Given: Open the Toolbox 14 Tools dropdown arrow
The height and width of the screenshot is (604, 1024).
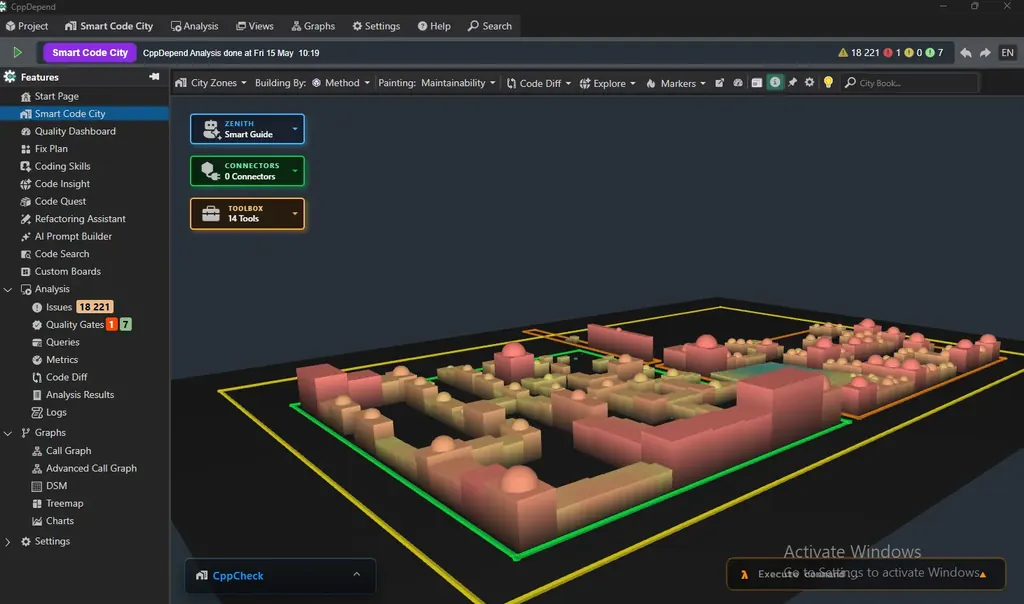Looking at the screenshot, I should pos(295,214).
